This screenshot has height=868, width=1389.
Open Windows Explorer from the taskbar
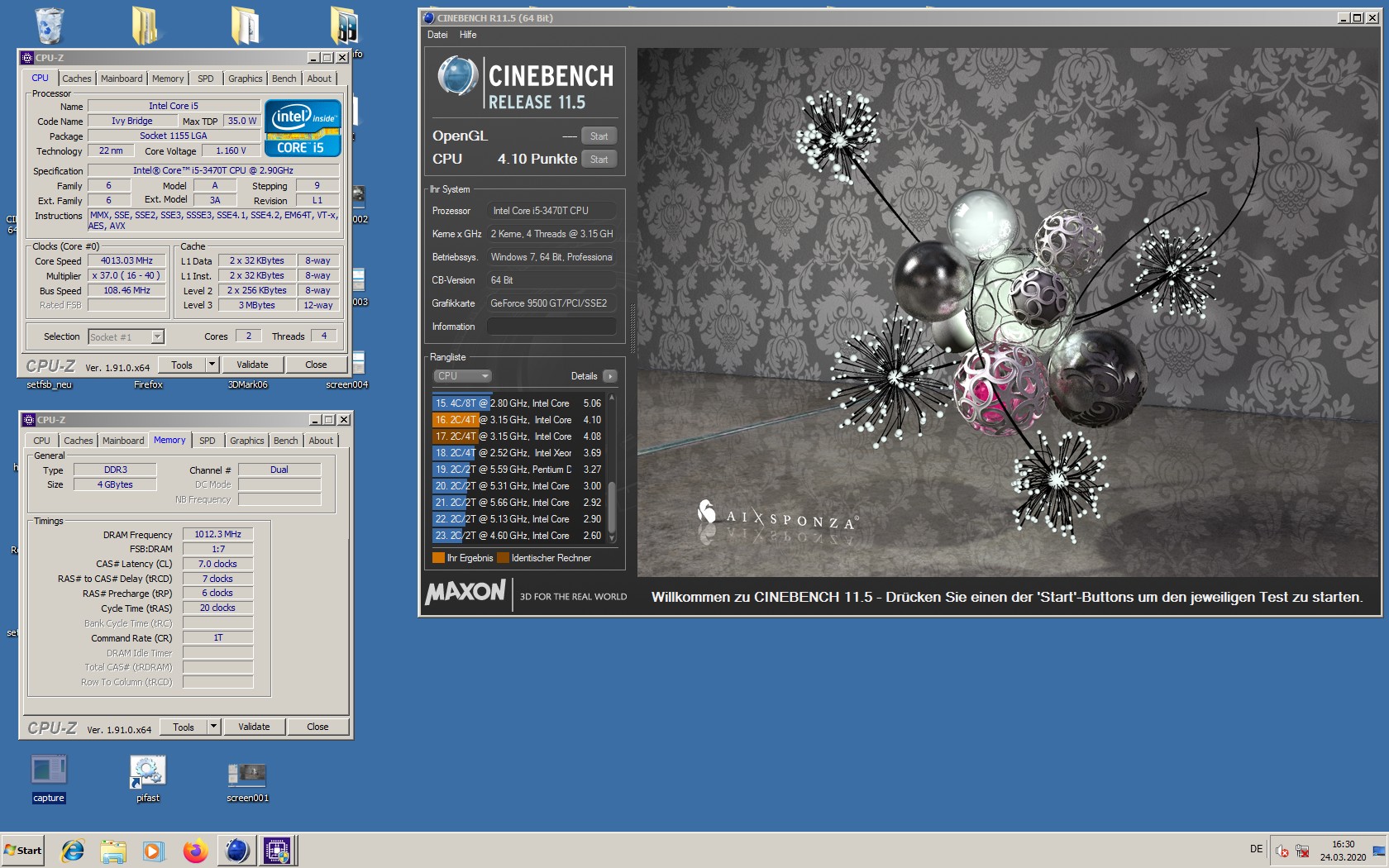coord(113,851)
